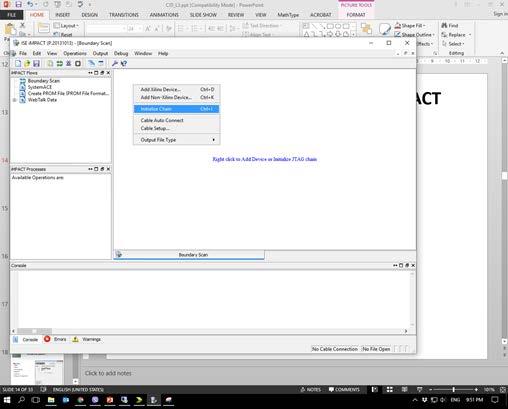The image size is (508, 409).
Task: Open the iMPACT Operations menu
Action: [75, 53]
